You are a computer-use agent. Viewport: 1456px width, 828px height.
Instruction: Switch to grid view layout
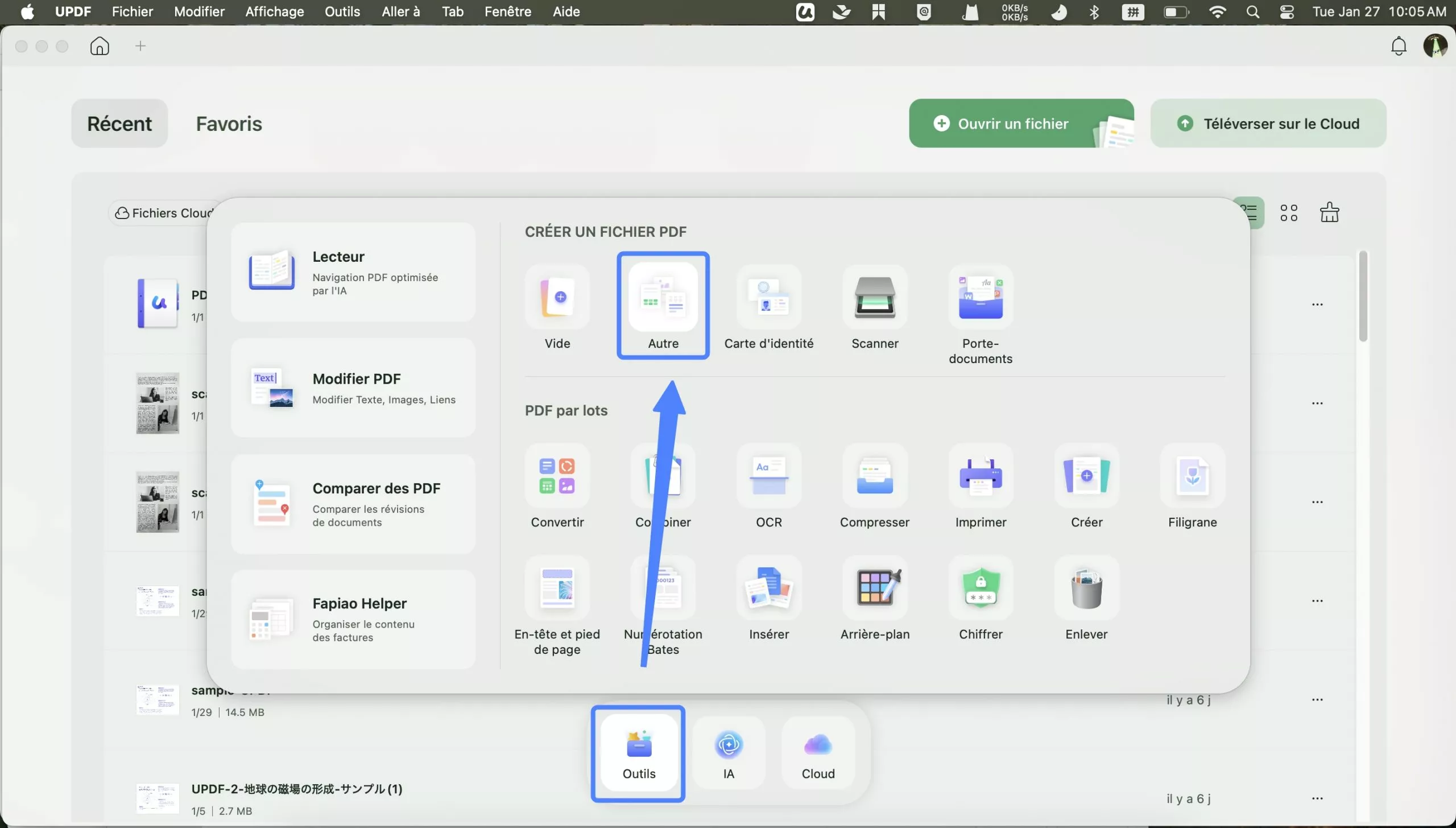(x=1289, y=213)
